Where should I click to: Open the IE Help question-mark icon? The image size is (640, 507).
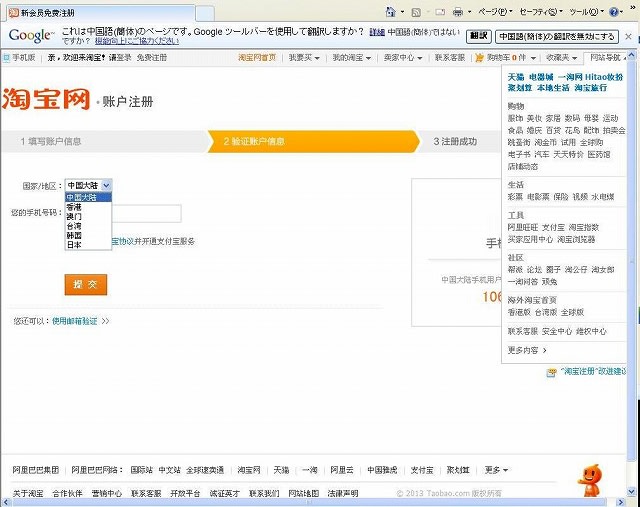pyautogui.click(x=613, y=12)
